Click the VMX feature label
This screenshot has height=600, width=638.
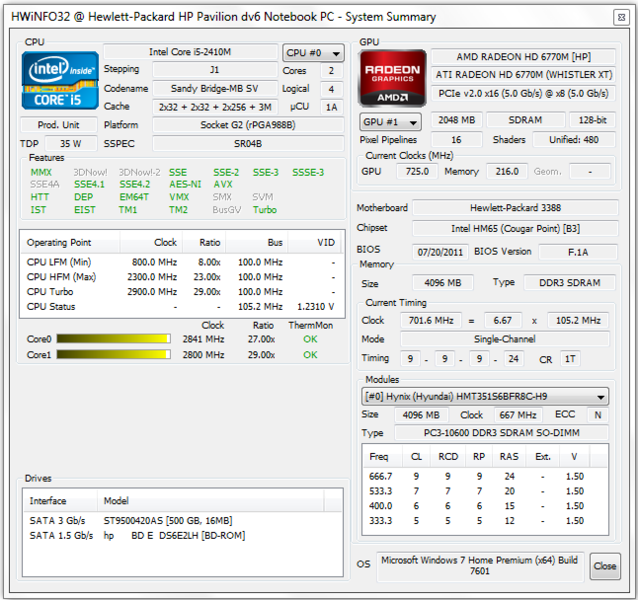(179, 197)
